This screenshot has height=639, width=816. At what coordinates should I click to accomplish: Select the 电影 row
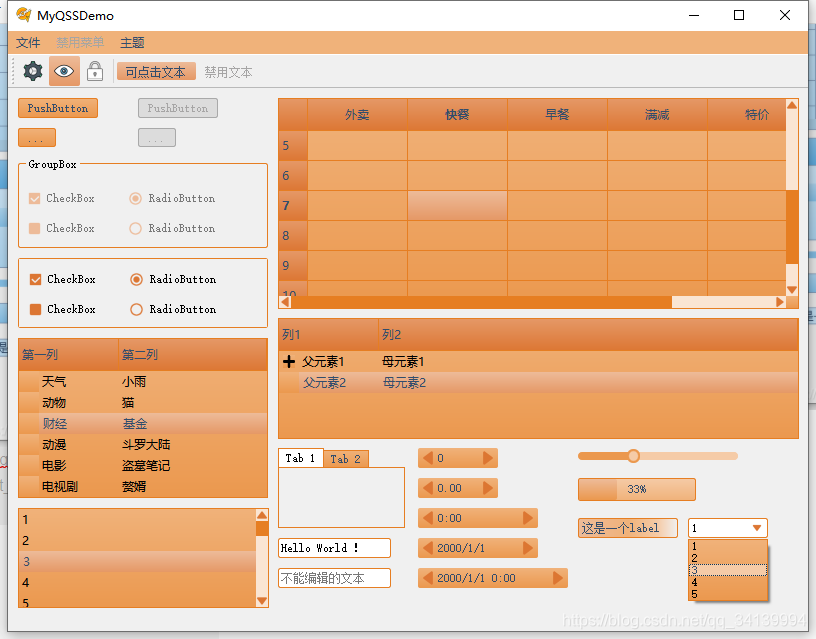point(143,466)
